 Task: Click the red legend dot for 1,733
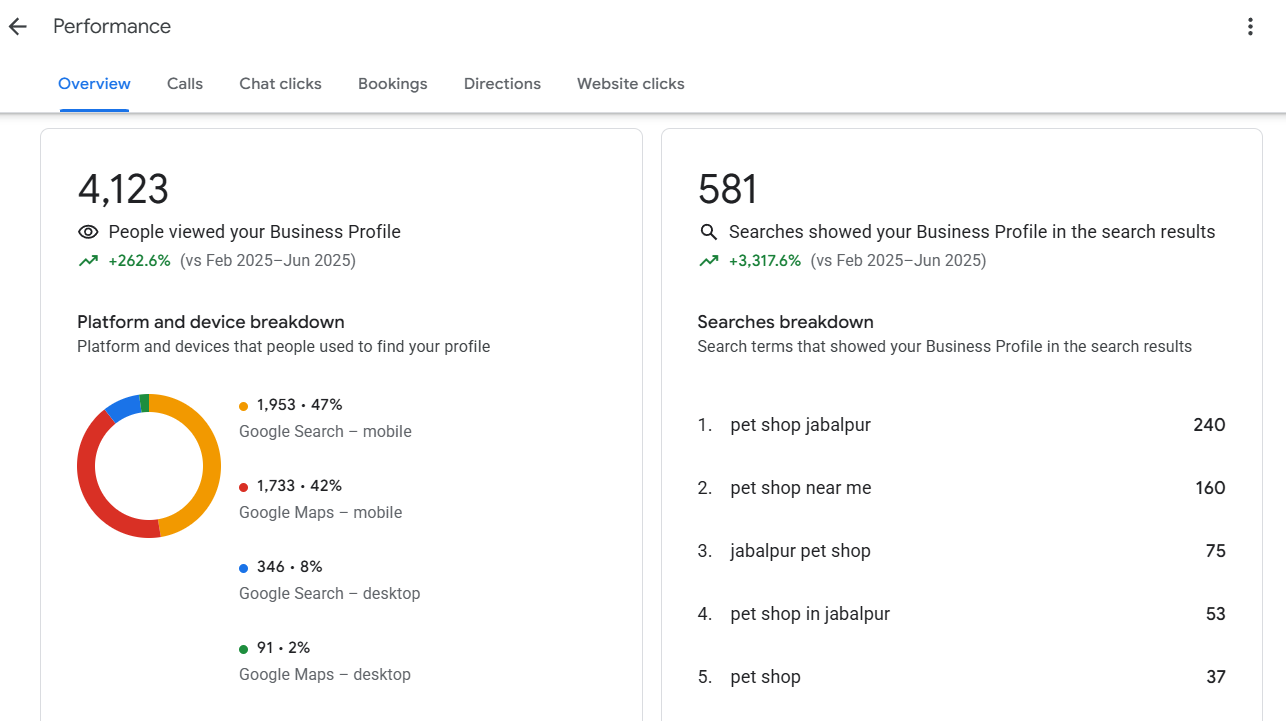tap(243, 487)
